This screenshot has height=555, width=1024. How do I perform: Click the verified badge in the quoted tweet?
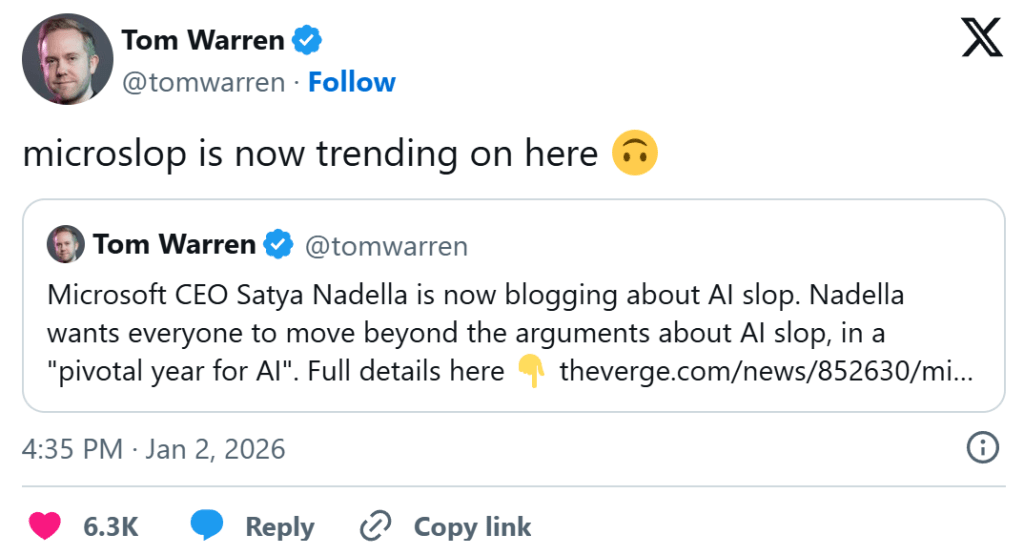(x=278, y=244)
